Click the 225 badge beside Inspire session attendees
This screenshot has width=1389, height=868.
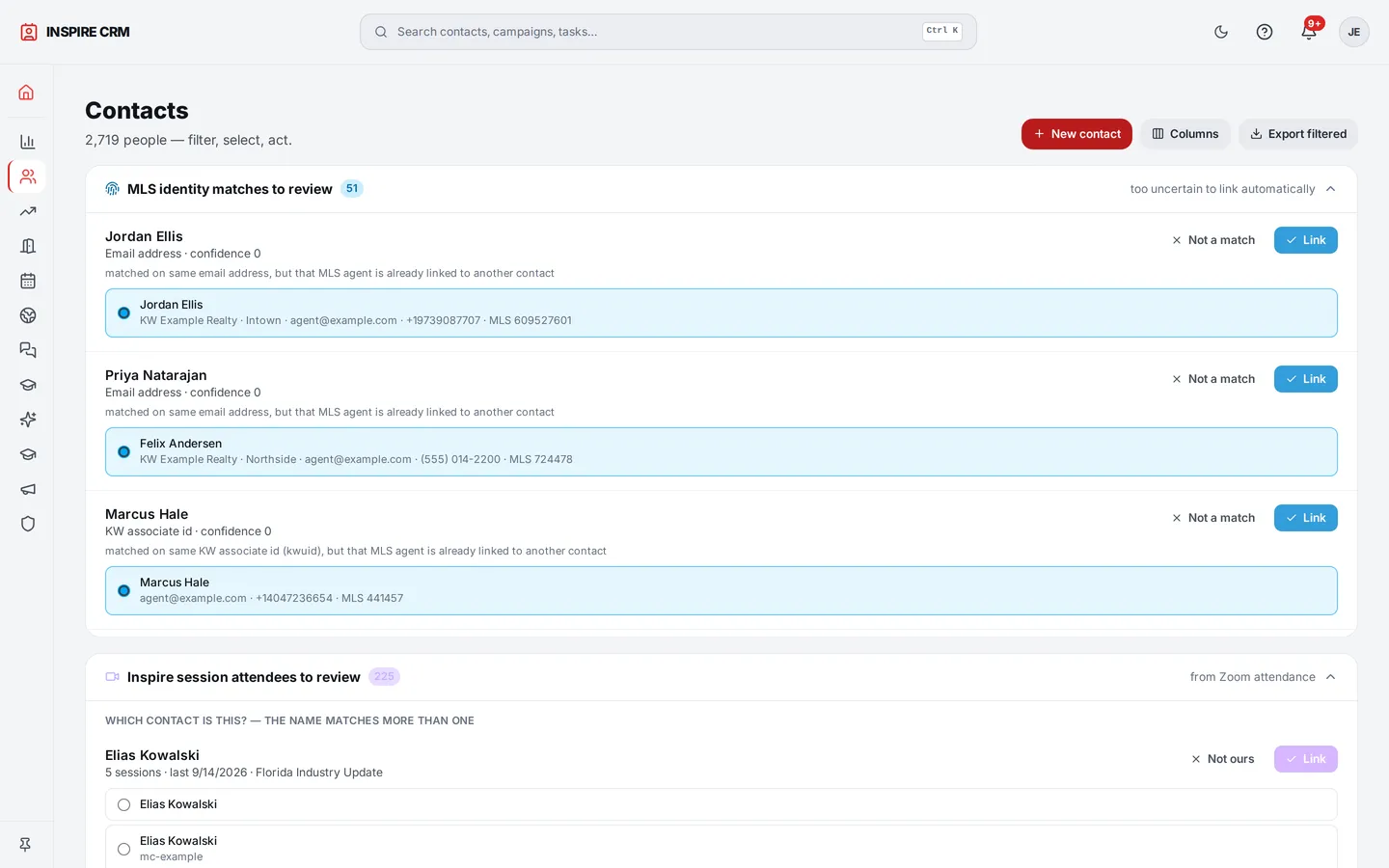(x=384, y=677)
